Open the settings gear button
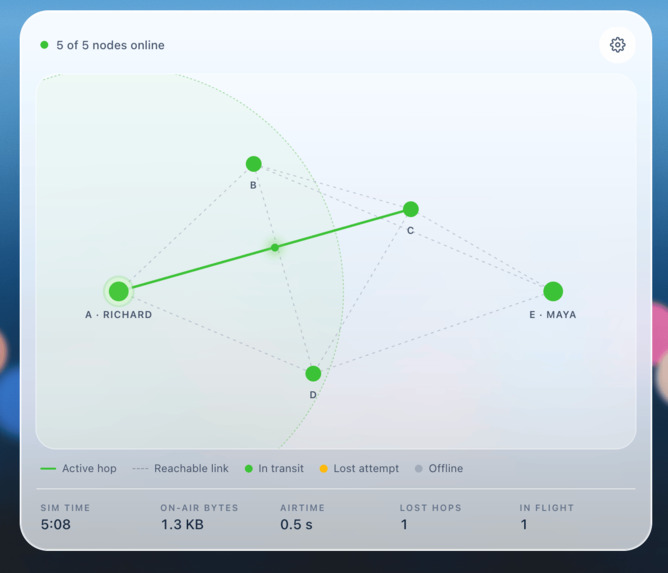Viewport: 668px width, 573px height. (x=617, y=45)
